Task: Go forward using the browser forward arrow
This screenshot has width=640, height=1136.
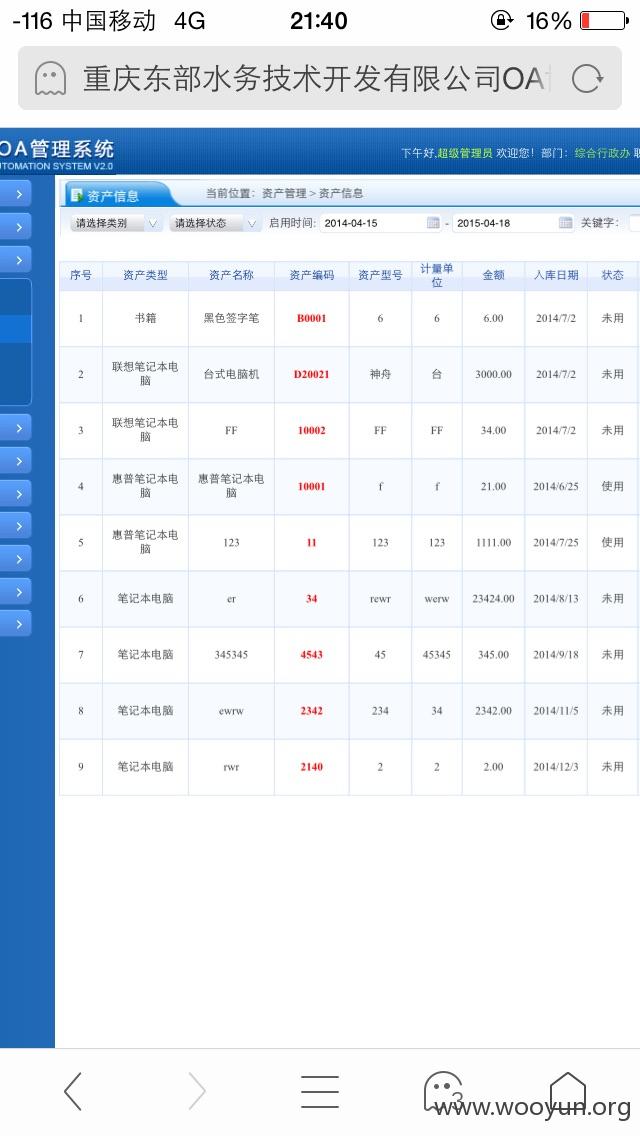Action: coord(196,1091)
